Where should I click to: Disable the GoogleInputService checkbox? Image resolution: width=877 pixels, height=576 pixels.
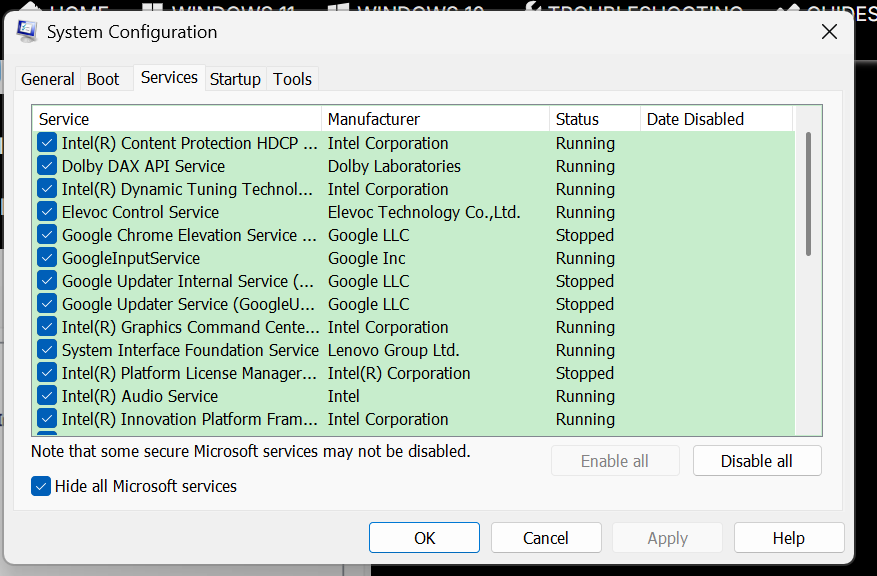coord(46,257)
